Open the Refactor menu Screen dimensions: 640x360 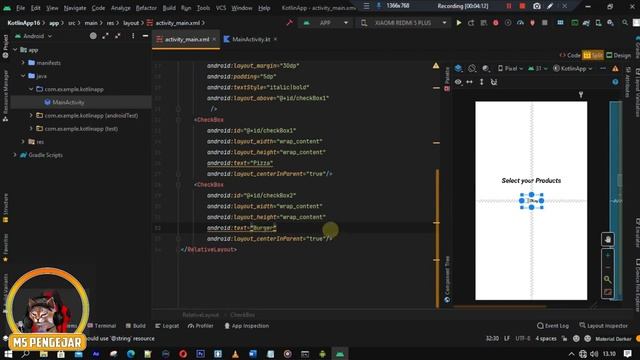[146, 8]
